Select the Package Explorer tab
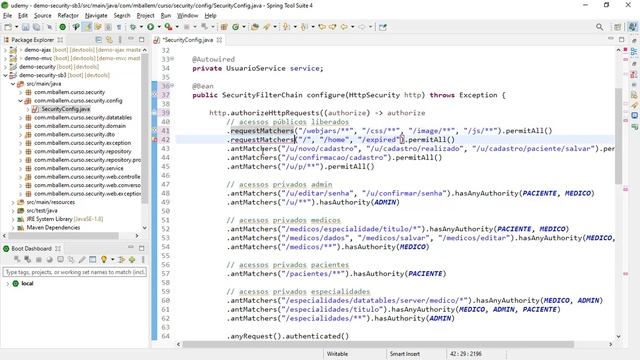Screen dimensions: 640x360 [x=33, y=40]
